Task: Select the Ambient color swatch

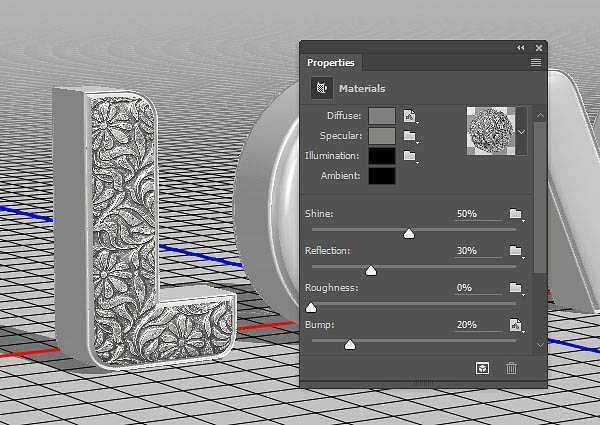Action: (382, 176)
